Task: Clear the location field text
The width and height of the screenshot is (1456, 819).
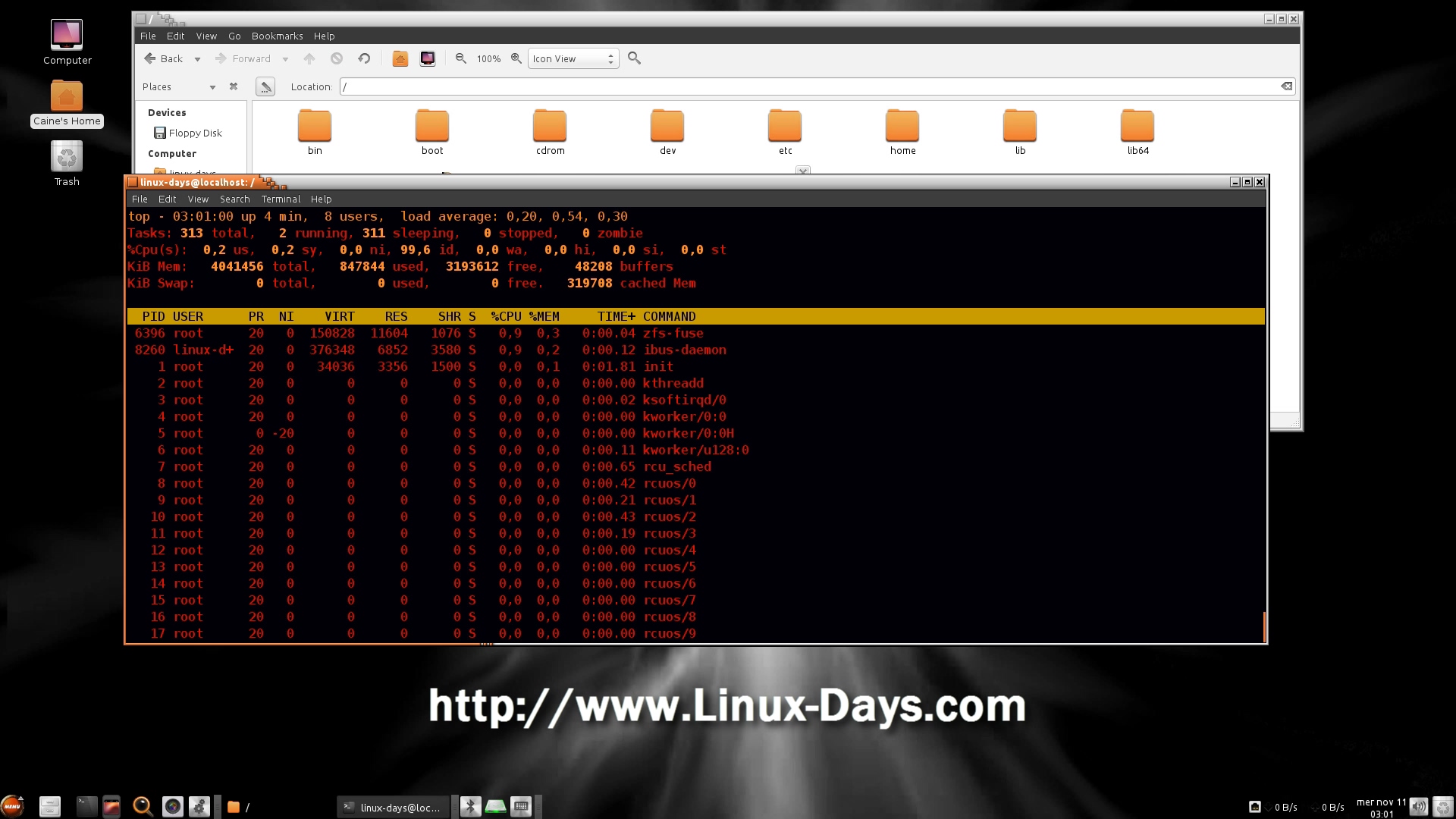Action: coord(1286,86)
